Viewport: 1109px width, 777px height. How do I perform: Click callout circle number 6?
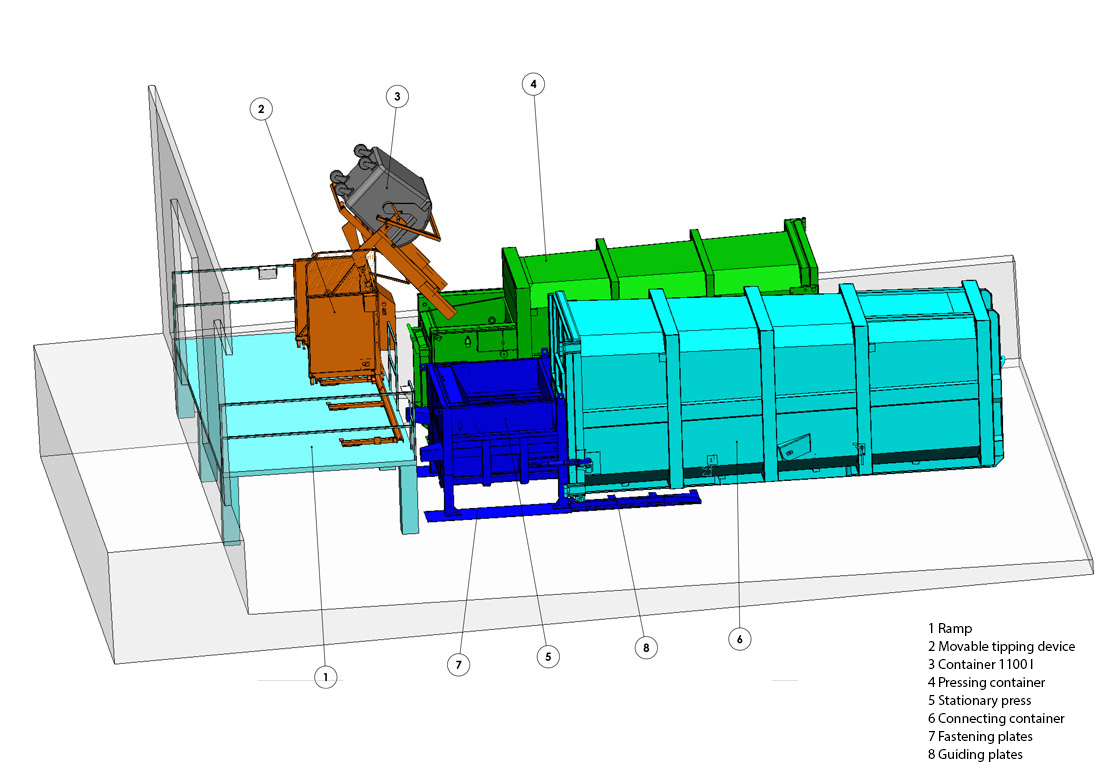(740, 639)
